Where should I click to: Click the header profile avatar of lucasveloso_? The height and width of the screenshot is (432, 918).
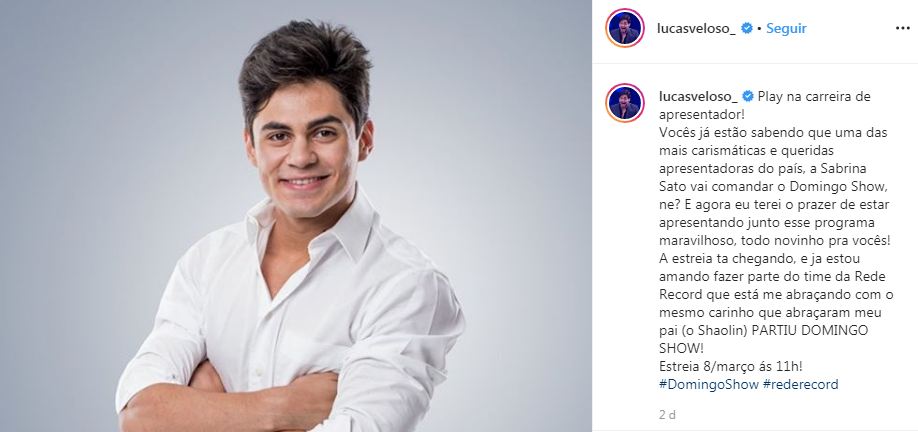click(x=625, y=28)
